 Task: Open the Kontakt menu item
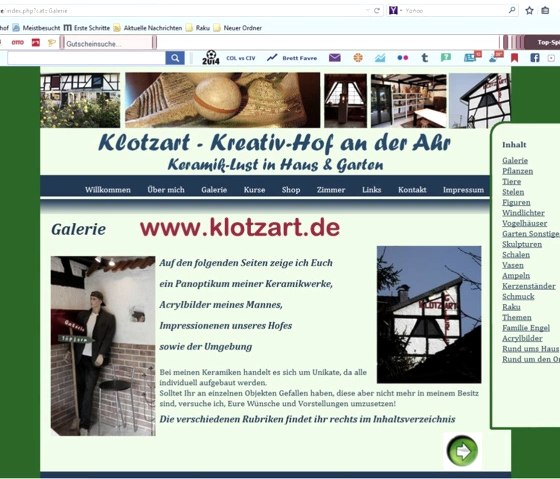tap(412, 190)
